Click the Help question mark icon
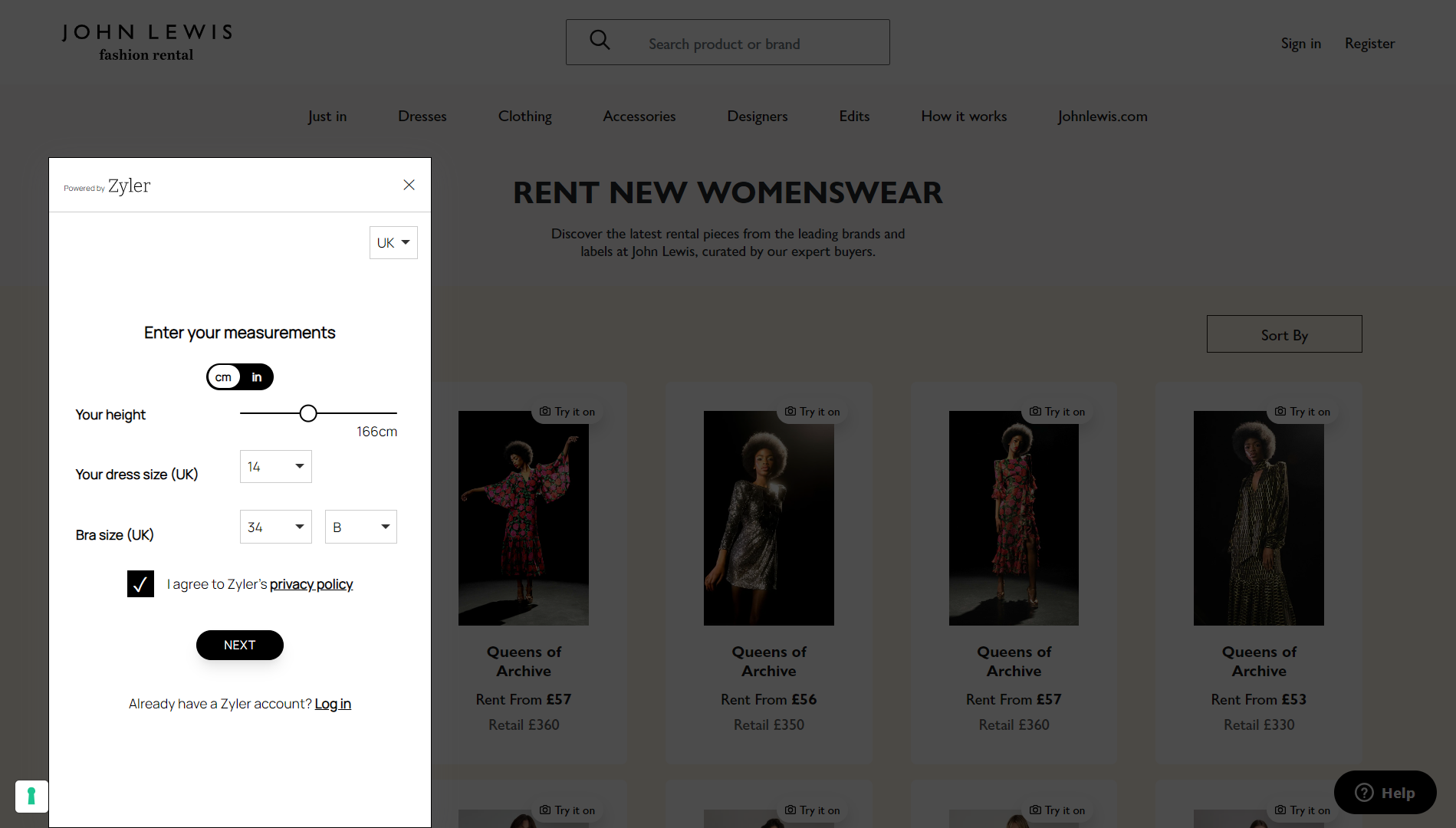The height and width of the screenshot is (828, 1456). [1364, 793]
